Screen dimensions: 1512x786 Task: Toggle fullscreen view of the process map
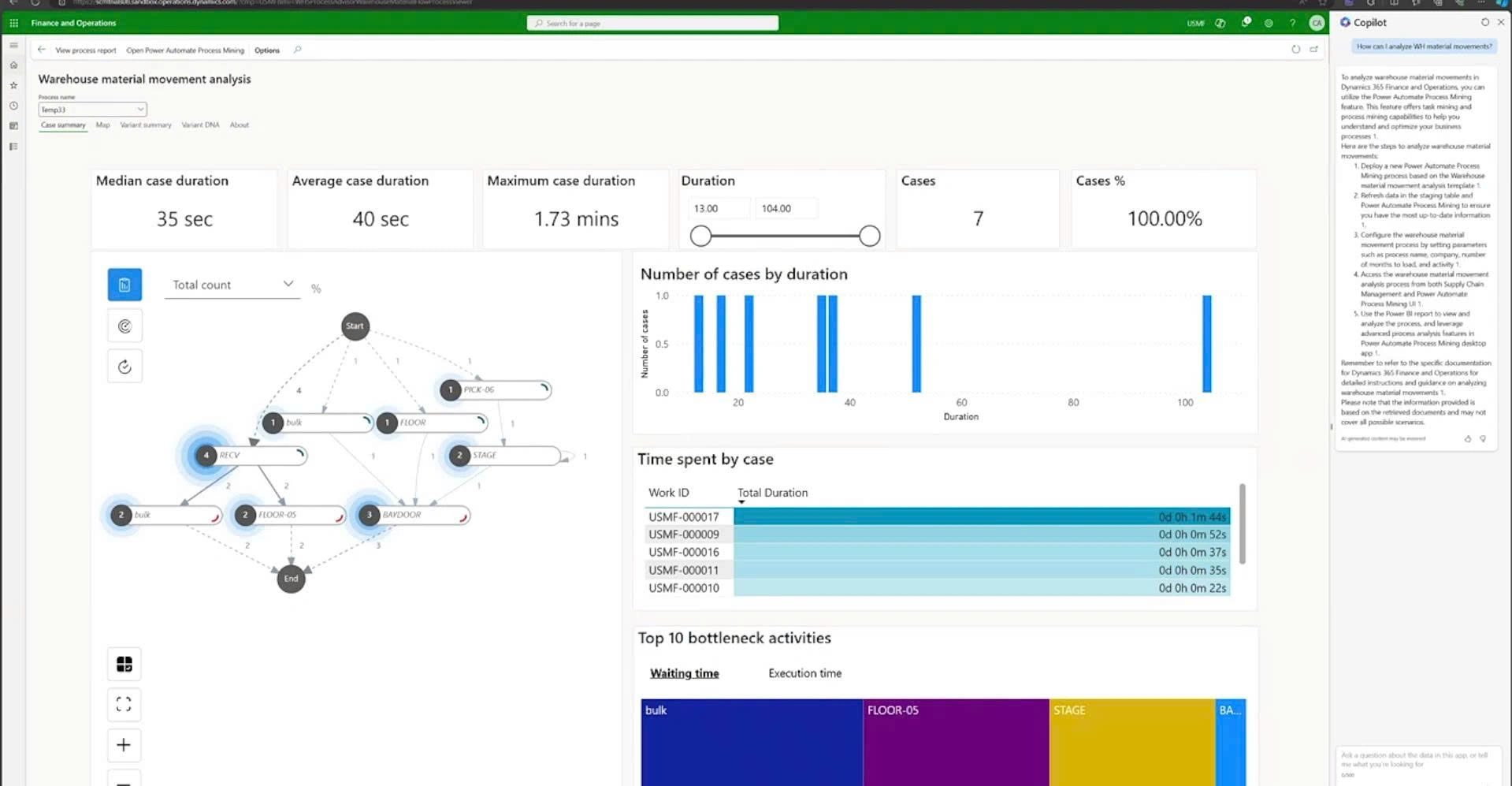124,704
